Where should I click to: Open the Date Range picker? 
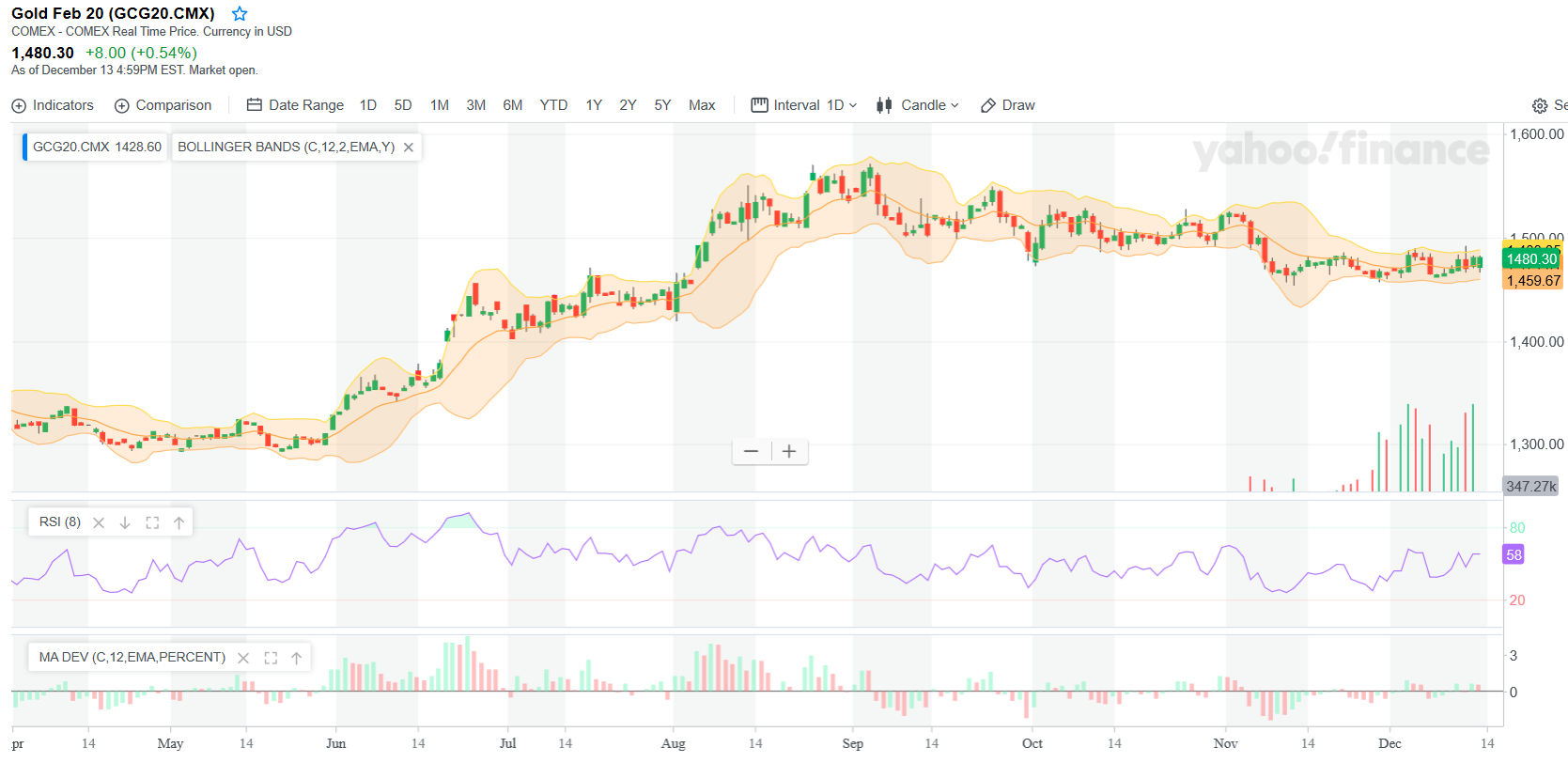pos(295,105)
